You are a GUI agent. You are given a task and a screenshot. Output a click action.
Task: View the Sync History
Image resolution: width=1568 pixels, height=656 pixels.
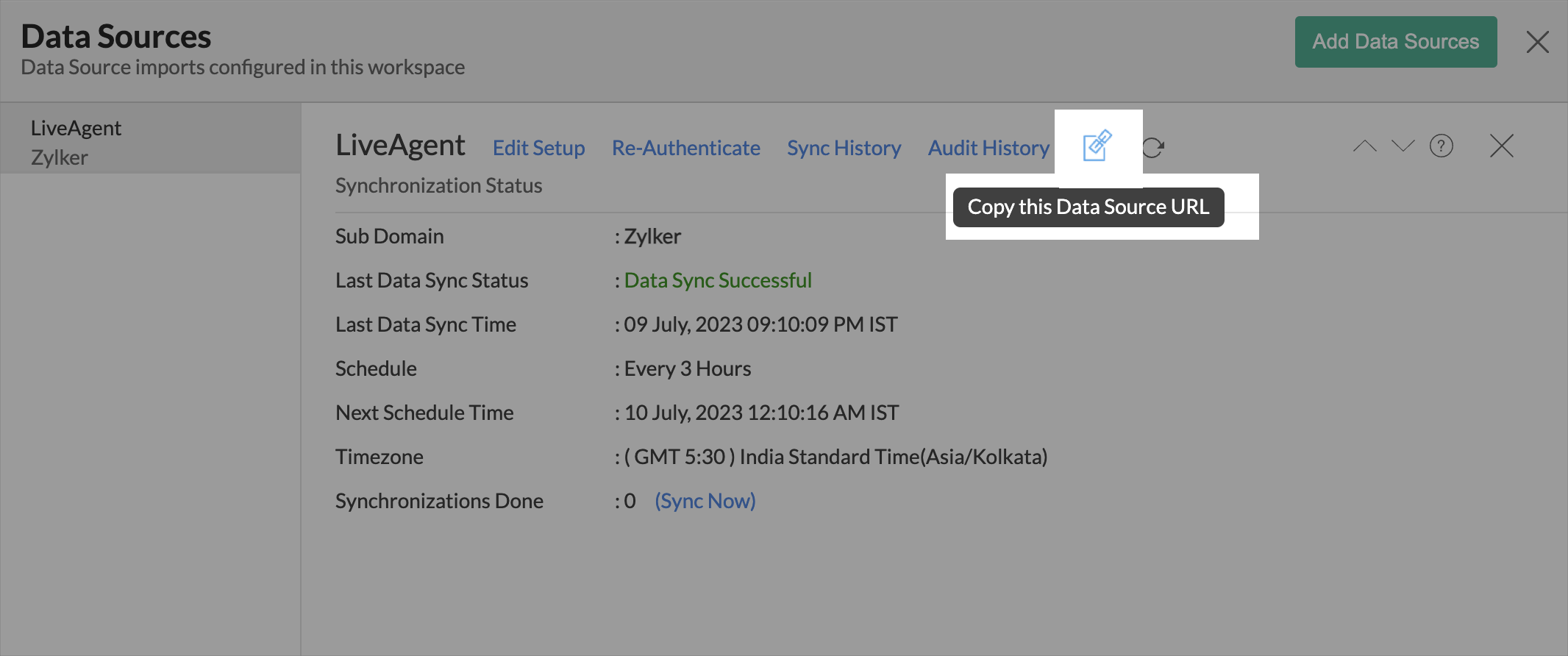844,148
